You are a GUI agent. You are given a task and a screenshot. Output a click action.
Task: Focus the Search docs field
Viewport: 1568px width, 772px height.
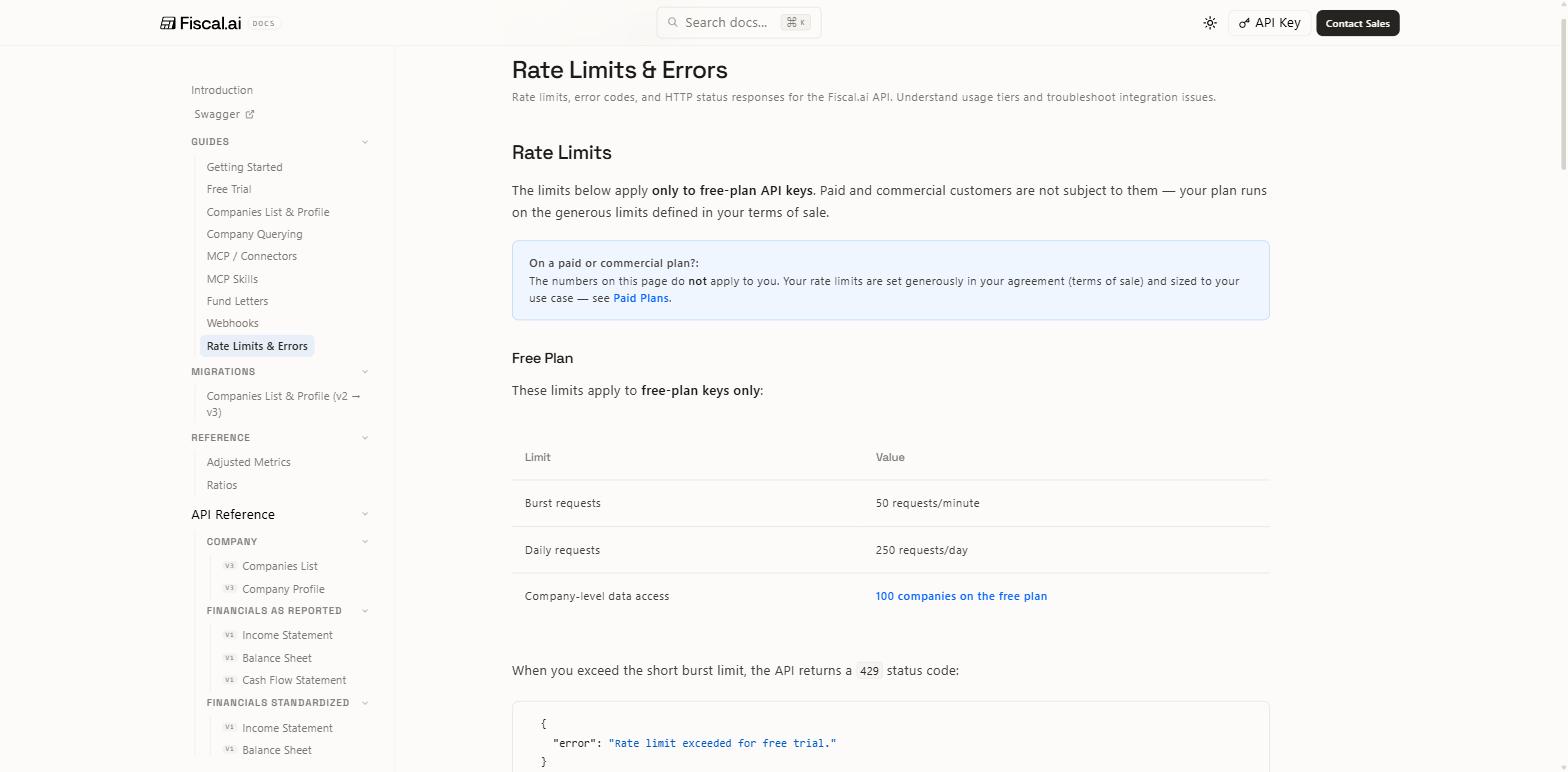point(739,22)
